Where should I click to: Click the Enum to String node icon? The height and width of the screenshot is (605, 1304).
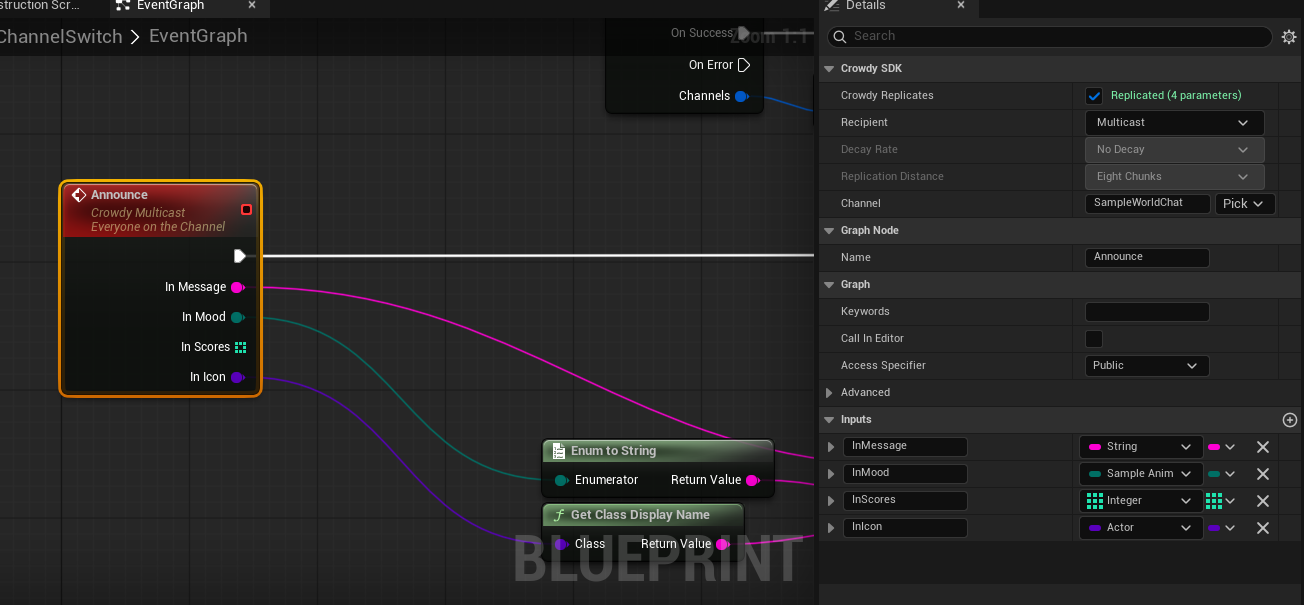(559, 451)
